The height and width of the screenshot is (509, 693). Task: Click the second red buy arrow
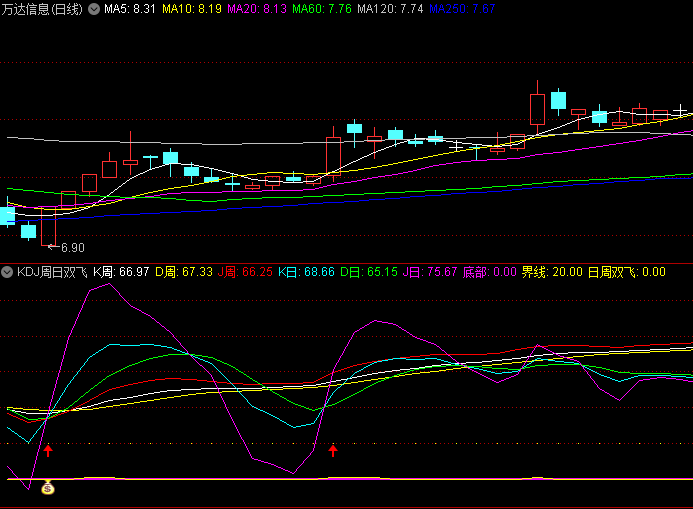(x=333, y=451)
